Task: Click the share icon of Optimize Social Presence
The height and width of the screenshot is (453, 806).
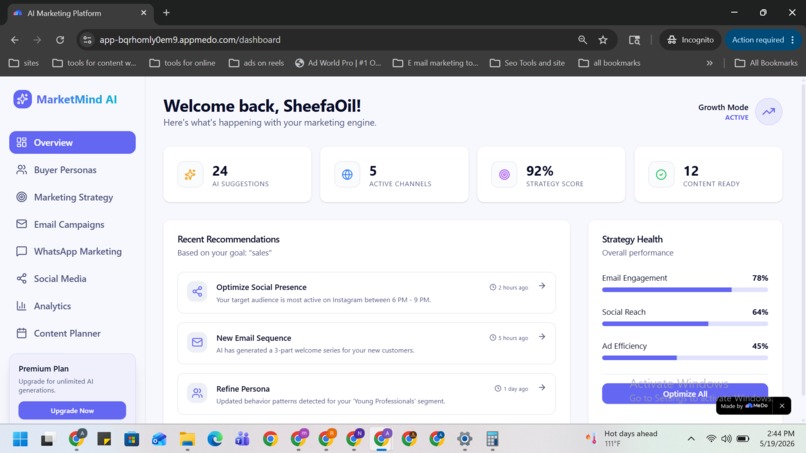Action: click(197, 292)
